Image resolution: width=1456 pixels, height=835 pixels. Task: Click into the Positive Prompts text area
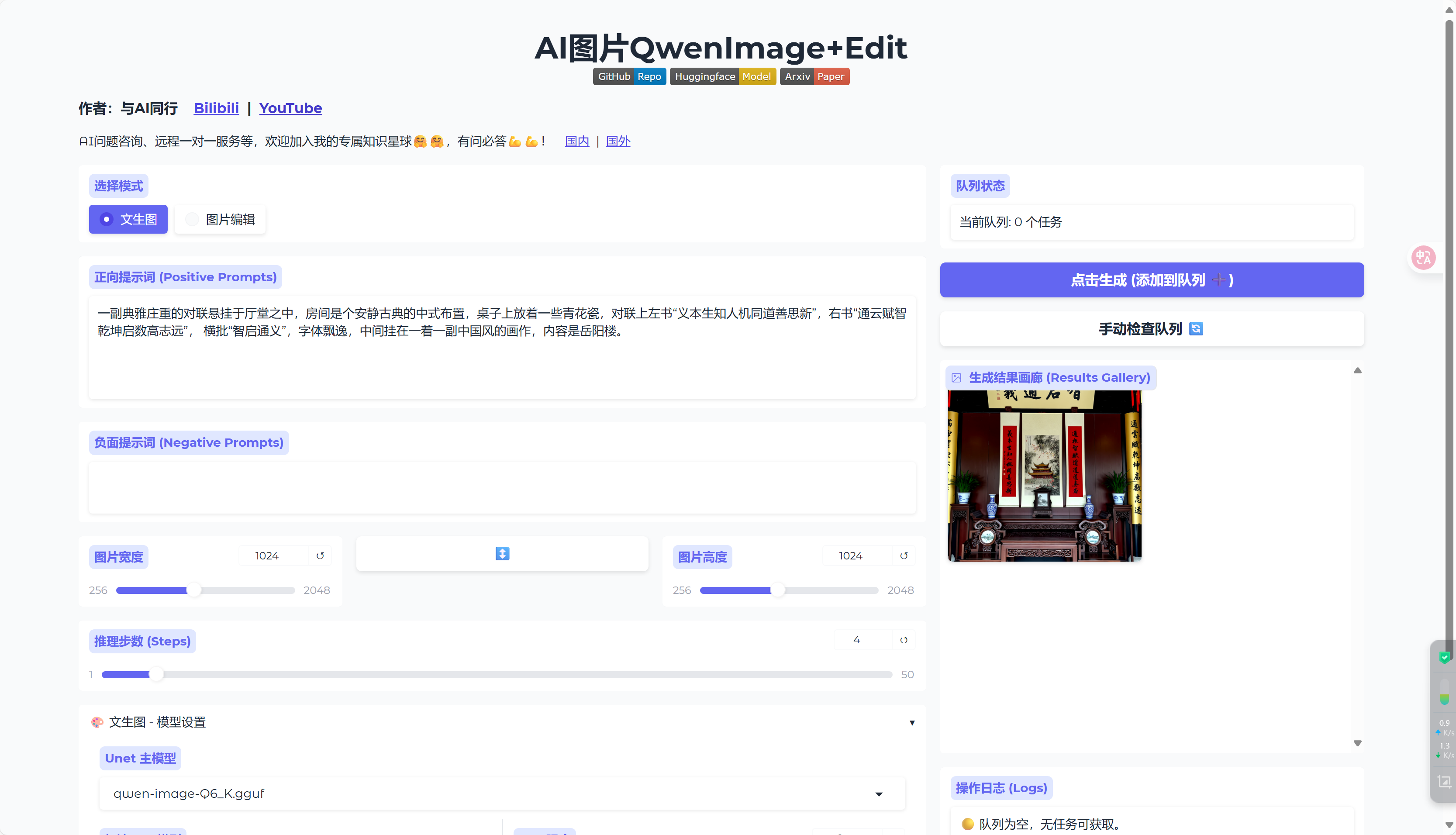(x=502, y=348)
